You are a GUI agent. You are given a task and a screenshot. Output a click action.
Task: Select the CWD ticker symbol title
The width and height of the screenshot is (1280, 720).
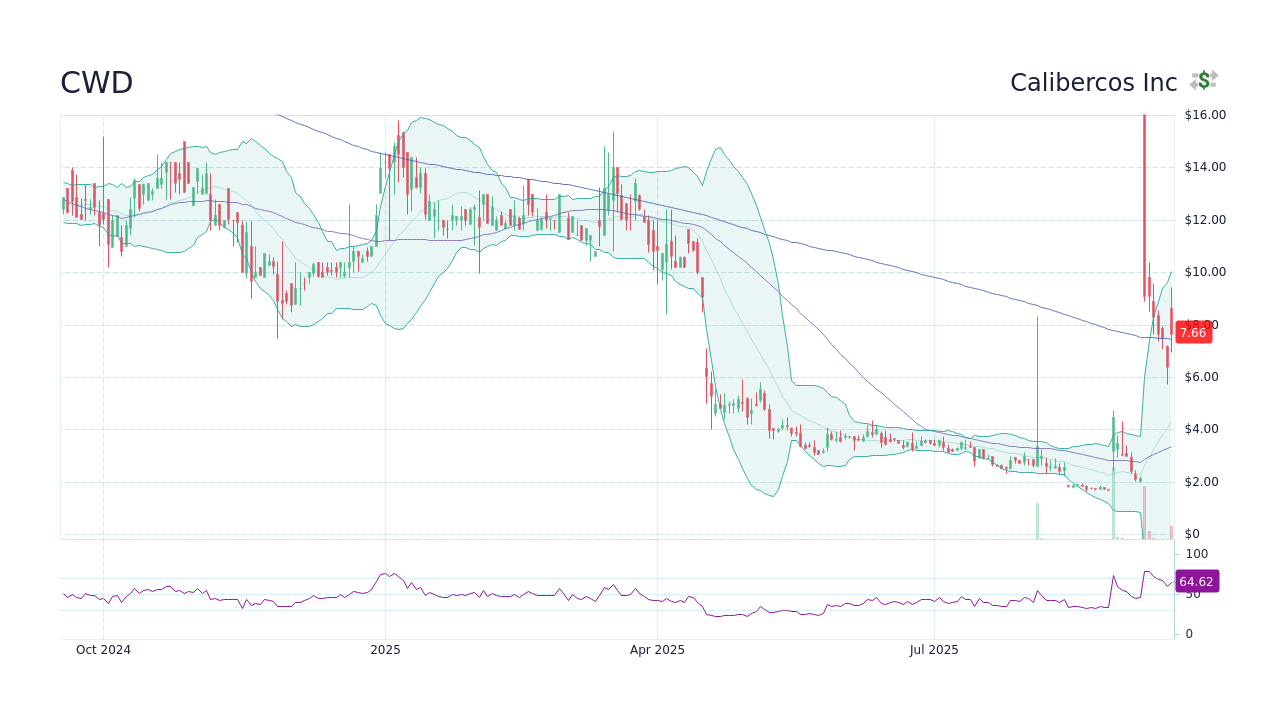pos(97,83)
